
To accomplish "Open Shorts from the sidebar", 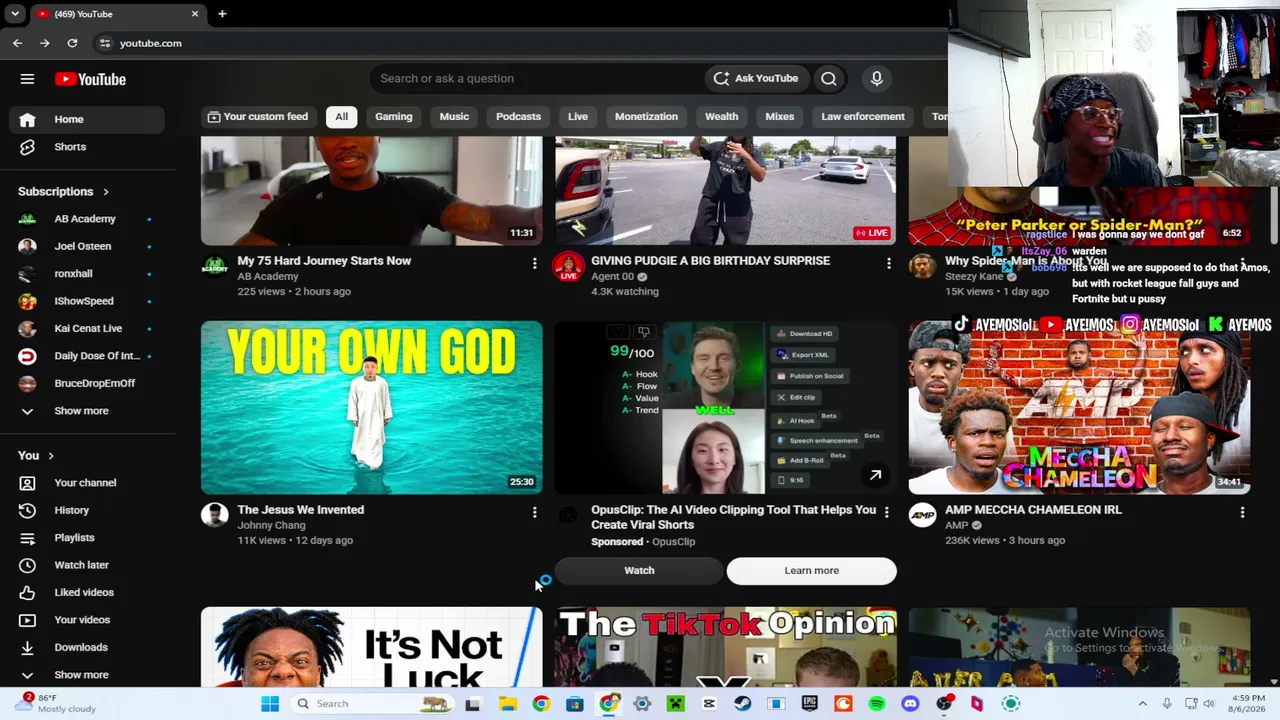I will (x=87, y=147).
